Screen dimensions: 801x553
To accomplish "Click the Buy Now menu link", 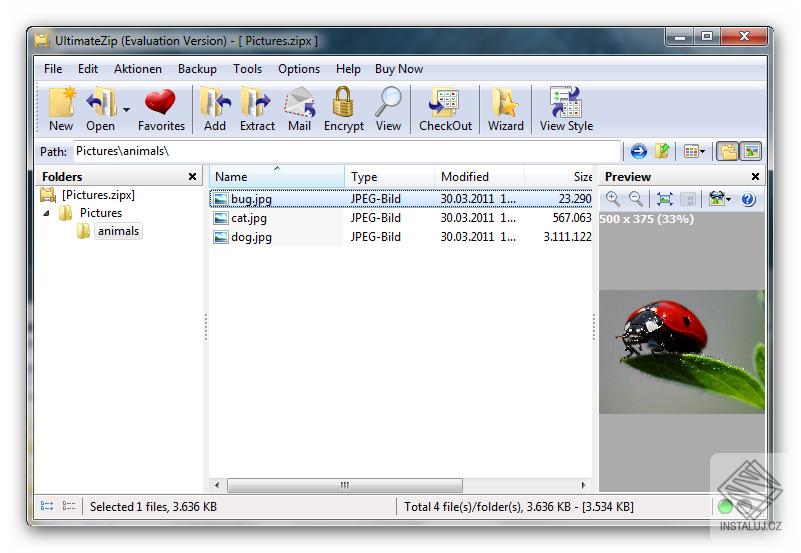I will point(398,69).
